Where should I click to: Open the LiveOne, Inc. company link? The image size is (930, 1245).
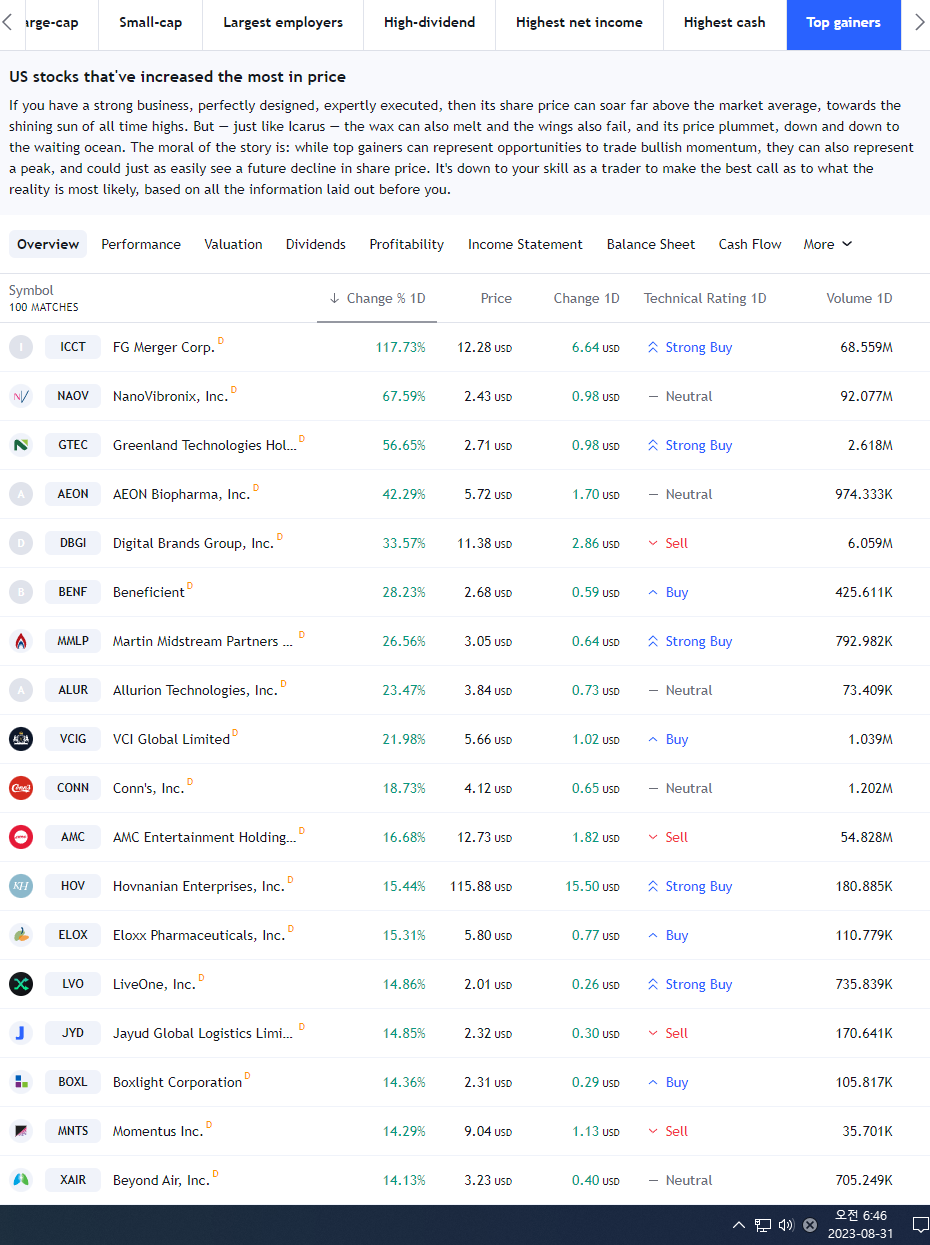(x=154, y=984)
